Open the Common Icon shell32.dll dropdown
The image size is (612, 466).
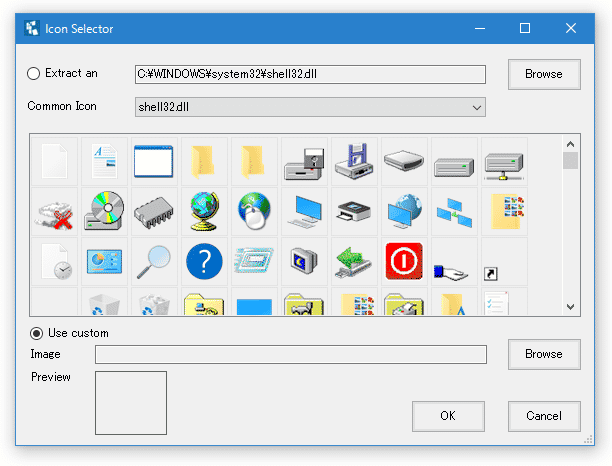coord(310,107)
